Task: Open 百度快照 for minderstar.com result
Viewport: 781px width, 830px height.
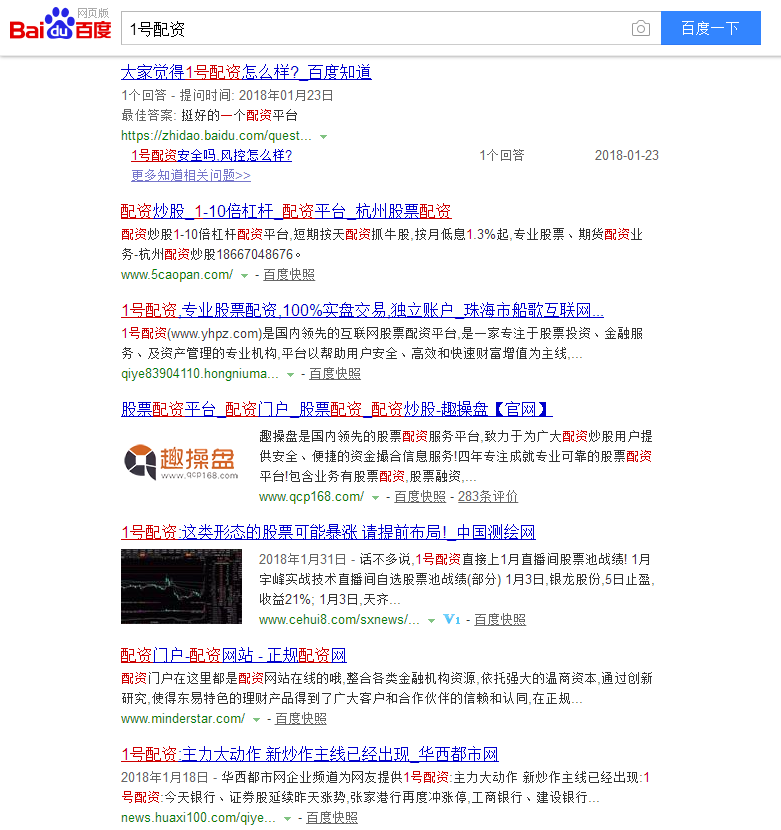Action: pos(301,719)
